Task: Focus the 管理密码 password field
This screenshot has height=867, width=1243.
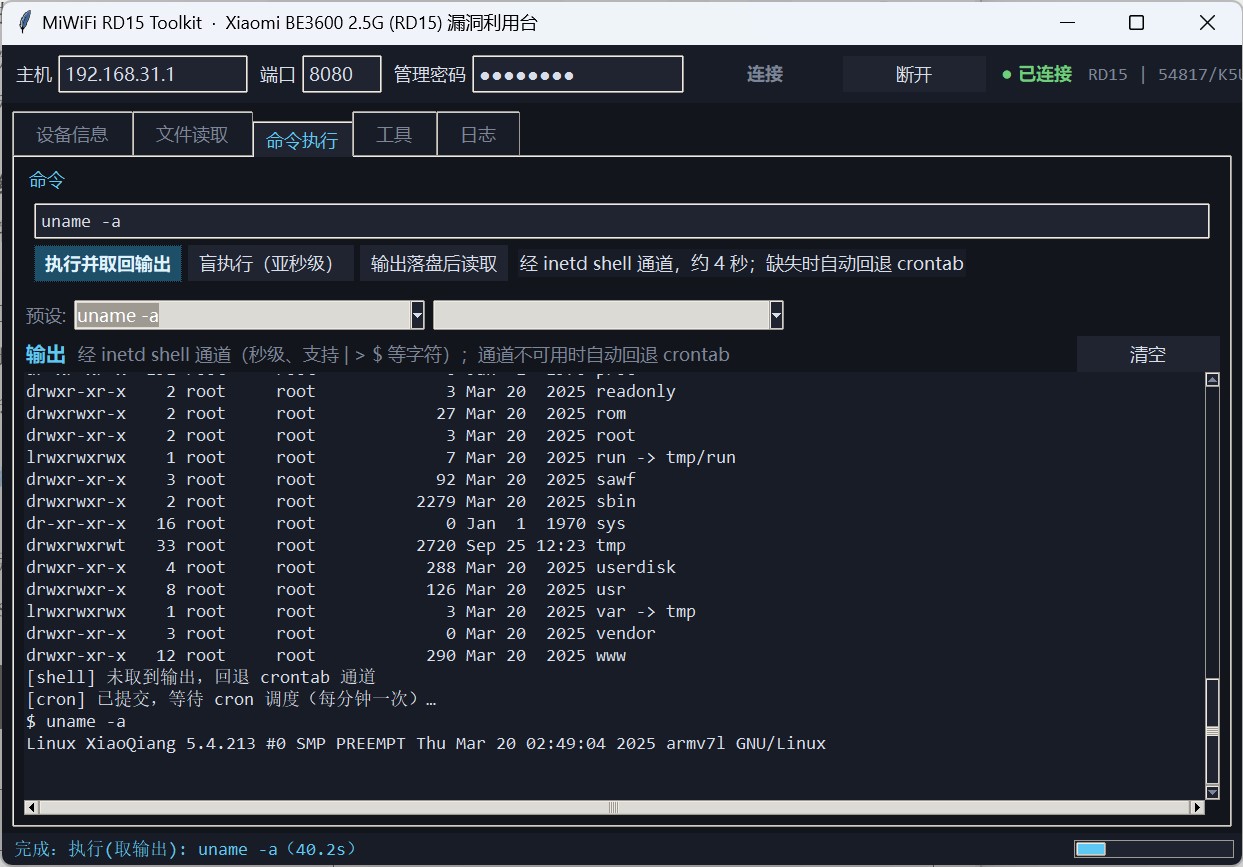Action: tap(578, 74)
